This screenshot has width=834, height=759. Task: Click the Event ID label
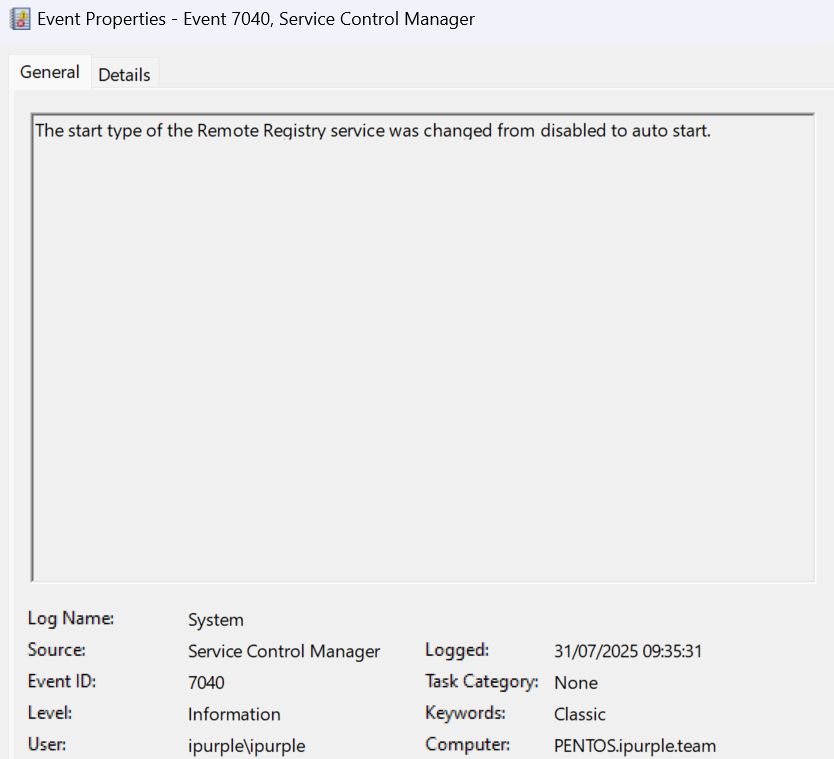(x=61, y=682)
